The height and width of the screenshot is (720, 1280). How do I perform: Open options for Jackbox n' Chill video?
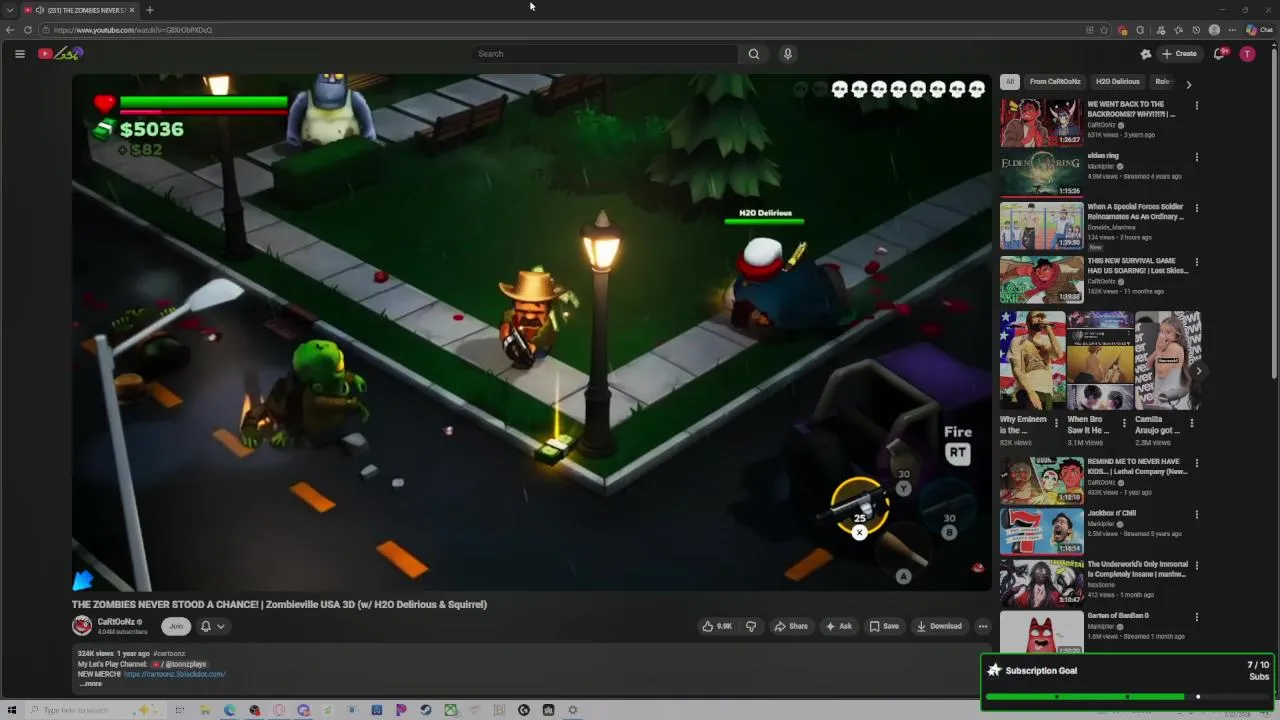click(1197, 515)
